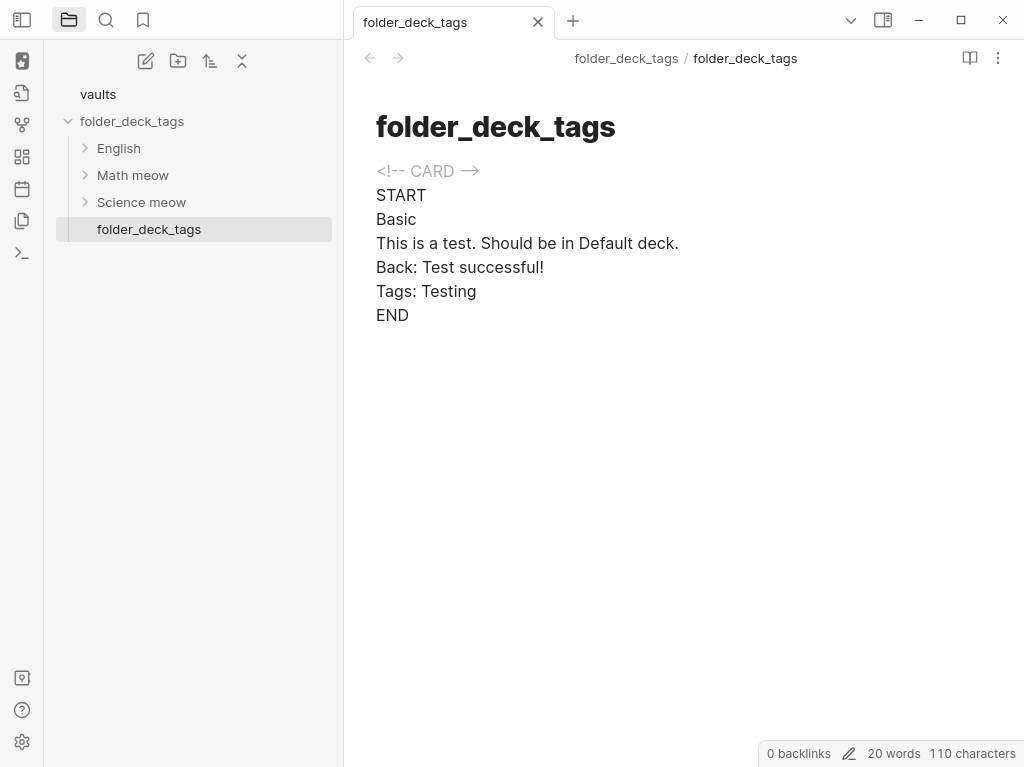Open more options vertical dots menu
This screenshot has height=767, width=1024.
pos(998,58)
